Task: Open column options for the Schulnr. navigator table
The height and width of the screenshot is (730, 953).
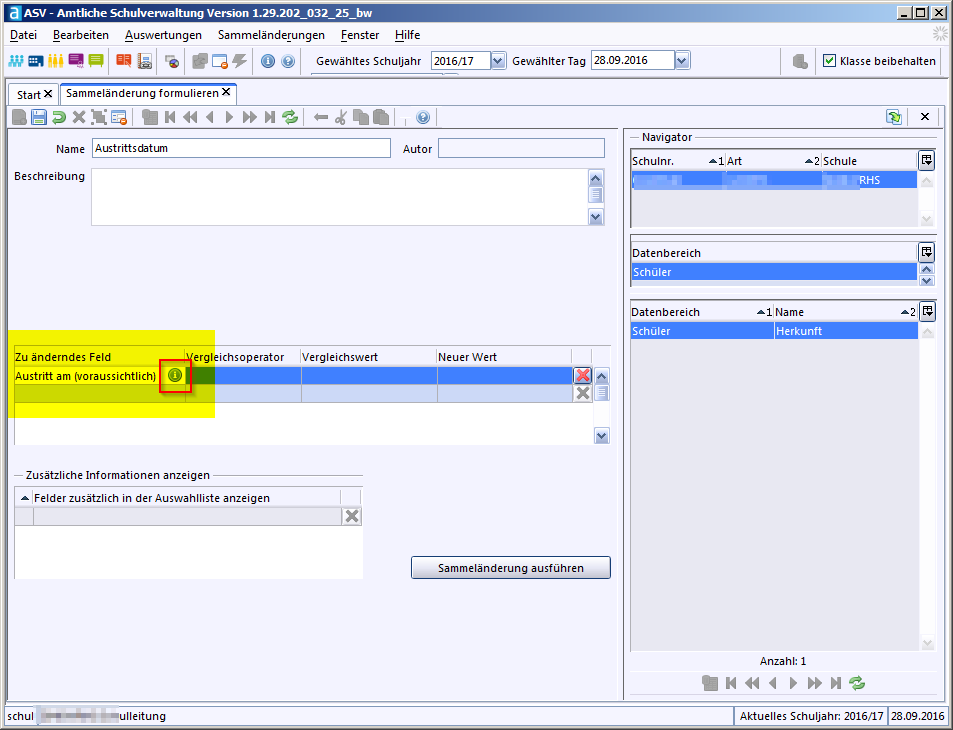Action: 926,160
